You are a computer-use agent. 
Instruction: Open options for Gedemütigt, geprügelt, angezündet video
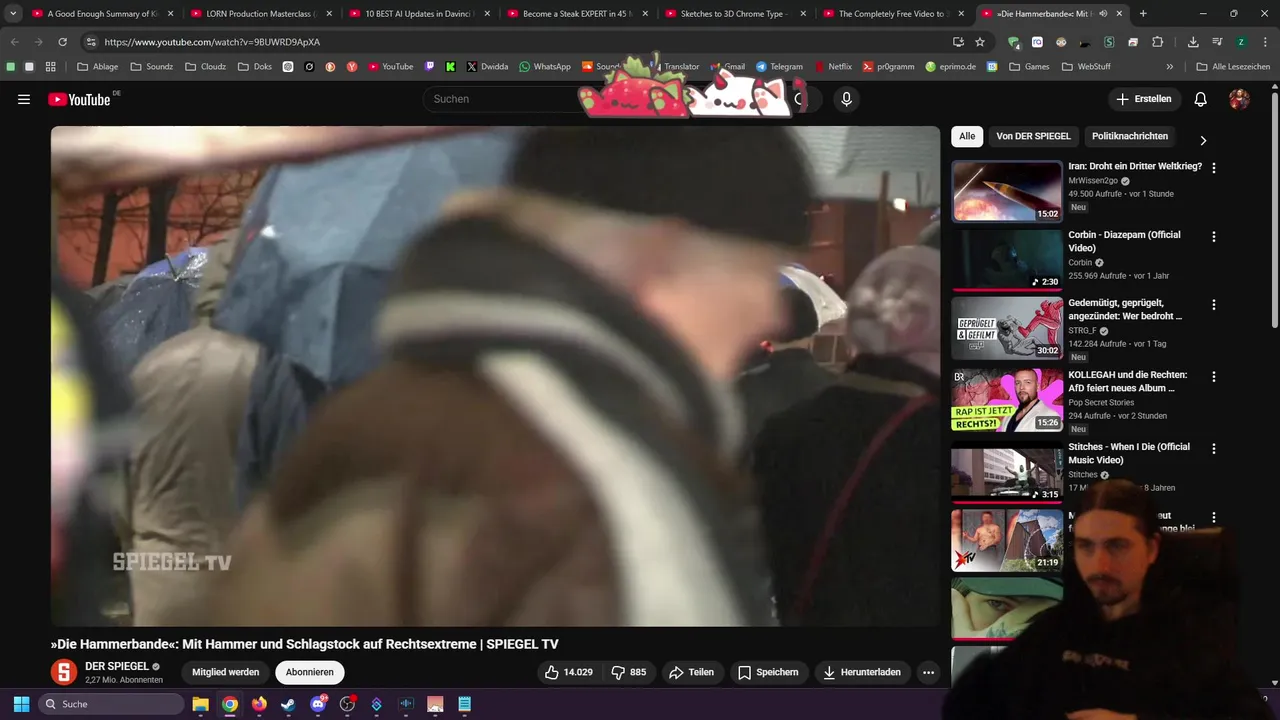1214,305
